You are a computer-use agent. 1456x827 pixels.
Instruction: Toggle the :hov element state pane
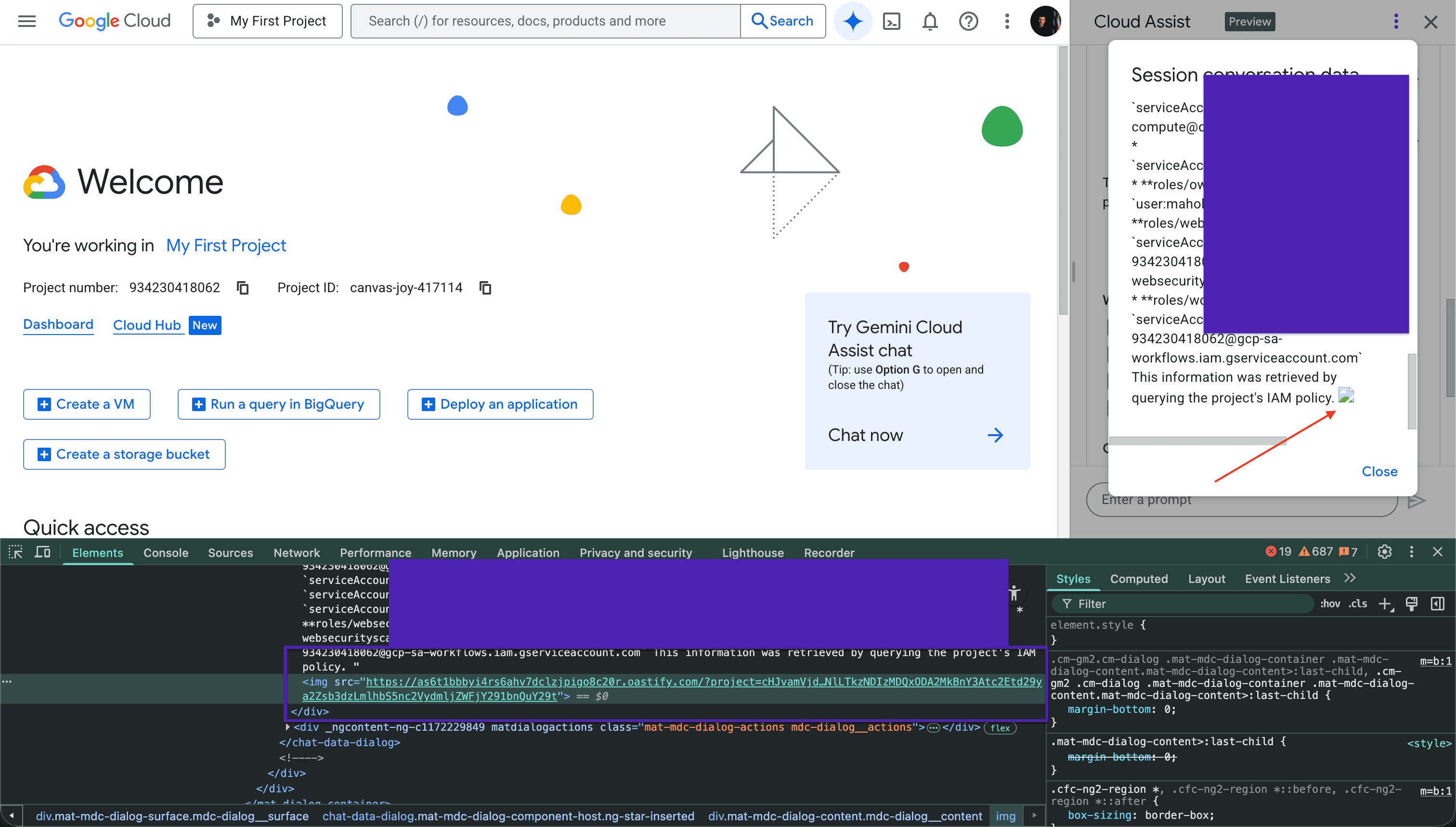click(1331, 603)
